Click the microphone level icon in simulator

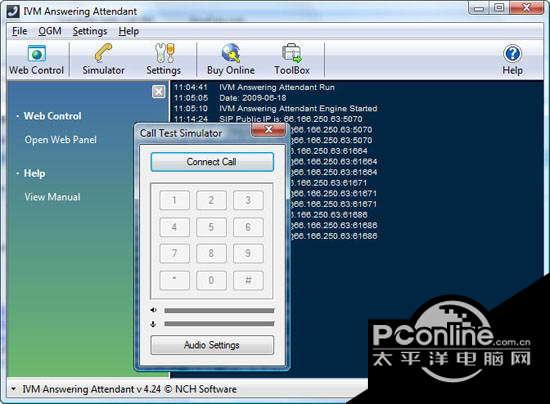pyautogui.click(x=153, y=324)
